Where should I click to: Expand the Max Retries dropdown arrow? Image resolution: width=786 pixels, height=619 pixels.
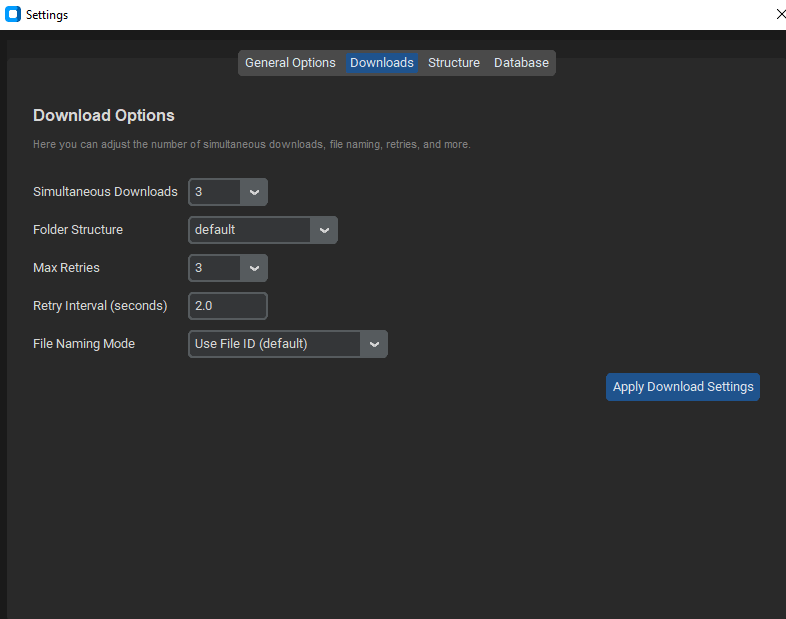pyautogui.click(x=254, y=268)
